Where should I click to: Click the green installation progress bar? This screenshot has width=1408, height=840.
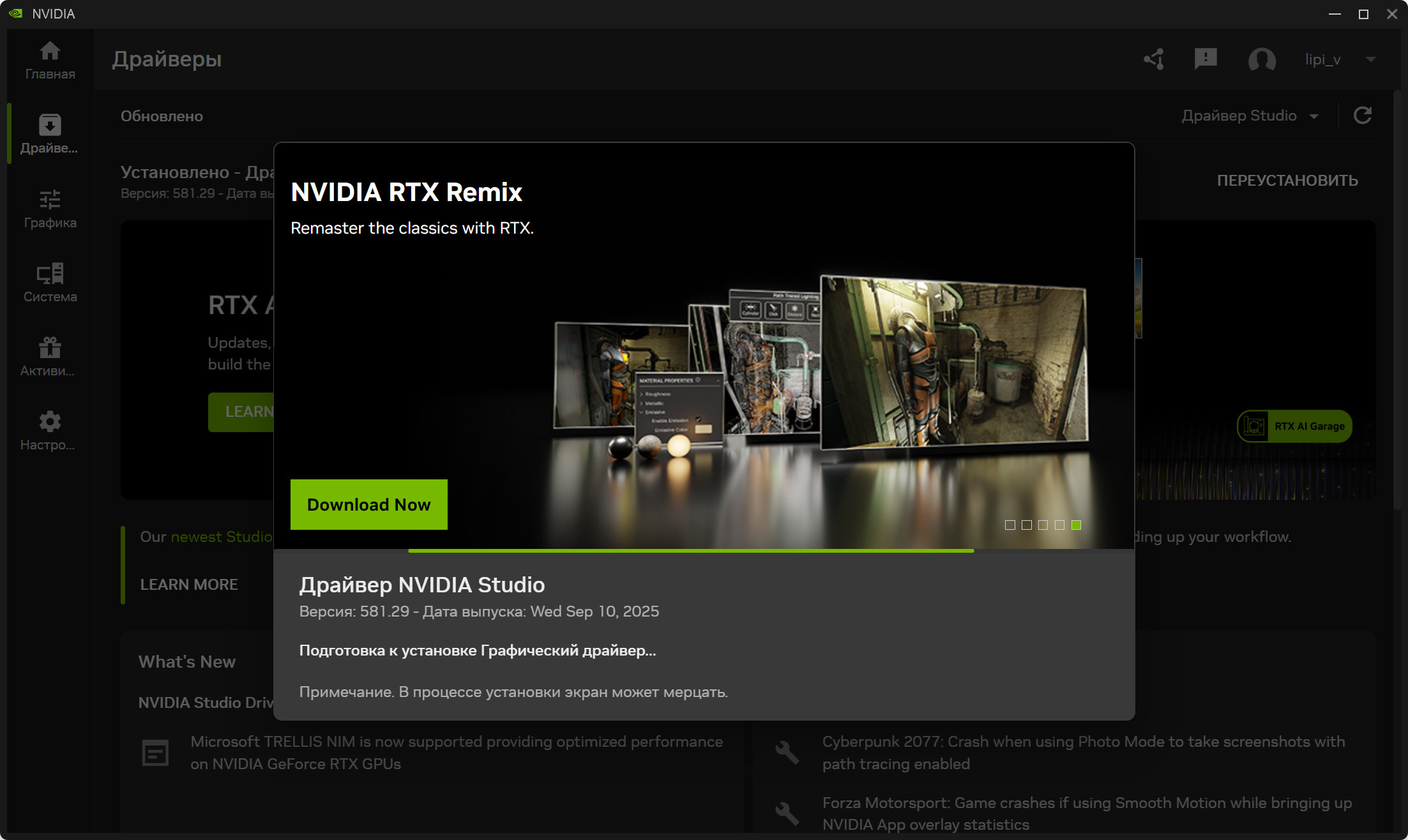[690, 550]
